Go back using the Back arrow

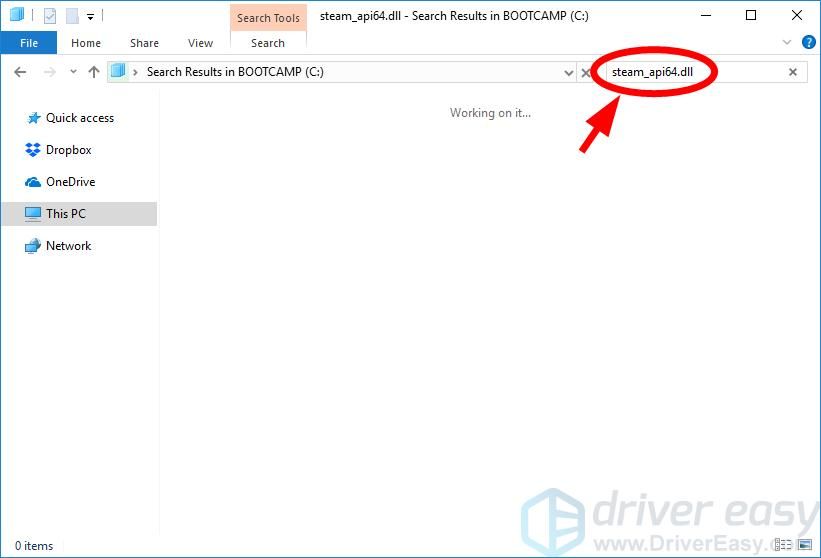coord(20,72)
